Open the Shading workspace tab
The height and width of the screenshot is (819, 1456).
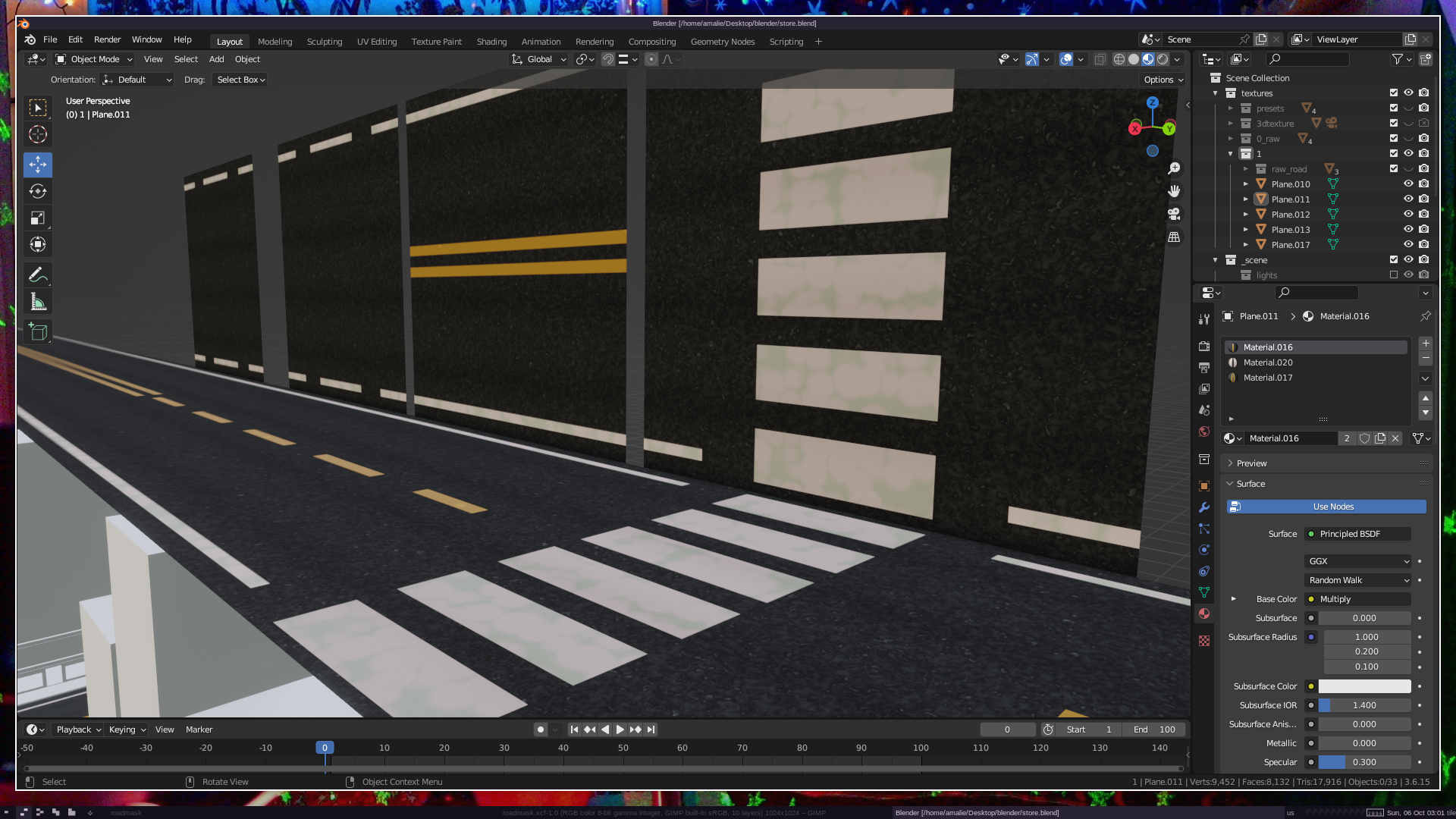coord(491,42)
